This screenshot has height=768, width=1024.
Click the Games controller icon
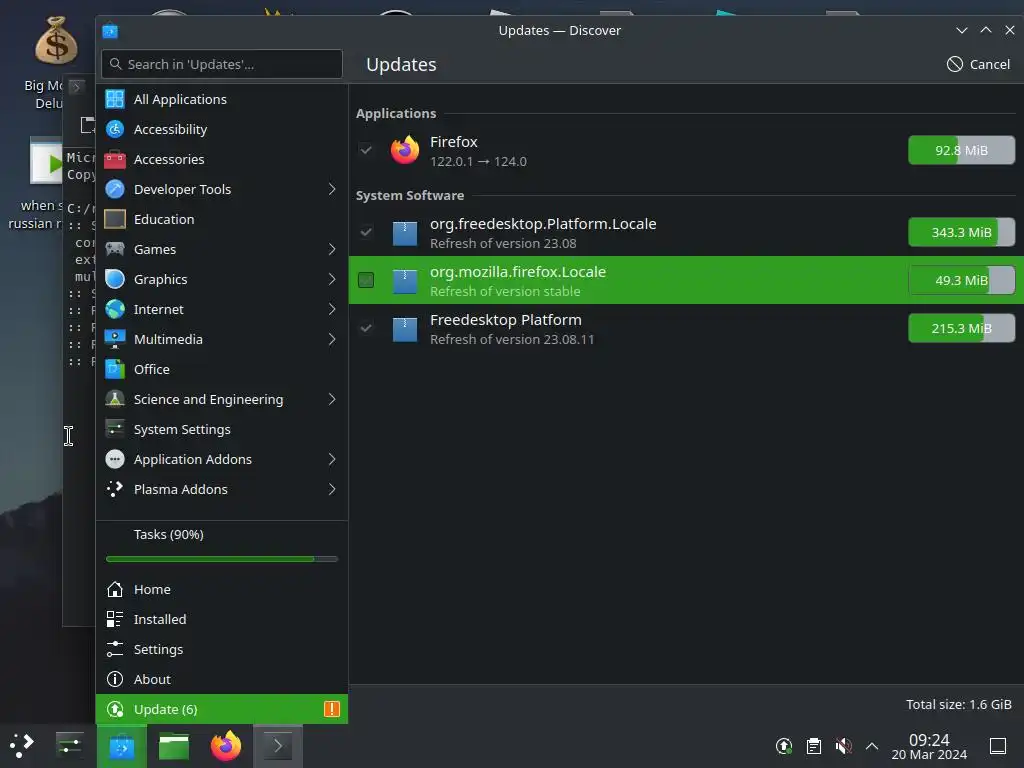[115, 249]
